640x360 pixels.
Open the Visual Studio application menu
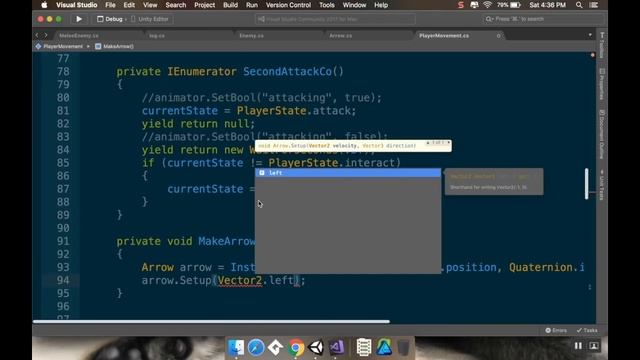[x=76, y=5]
